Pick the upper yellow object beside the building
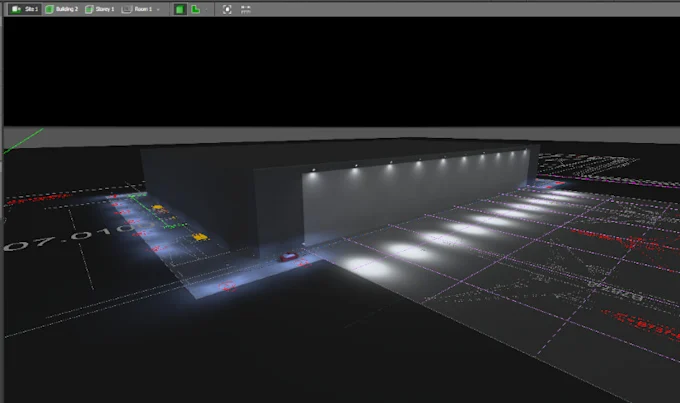The image size is (680, 403). point(157,208)
